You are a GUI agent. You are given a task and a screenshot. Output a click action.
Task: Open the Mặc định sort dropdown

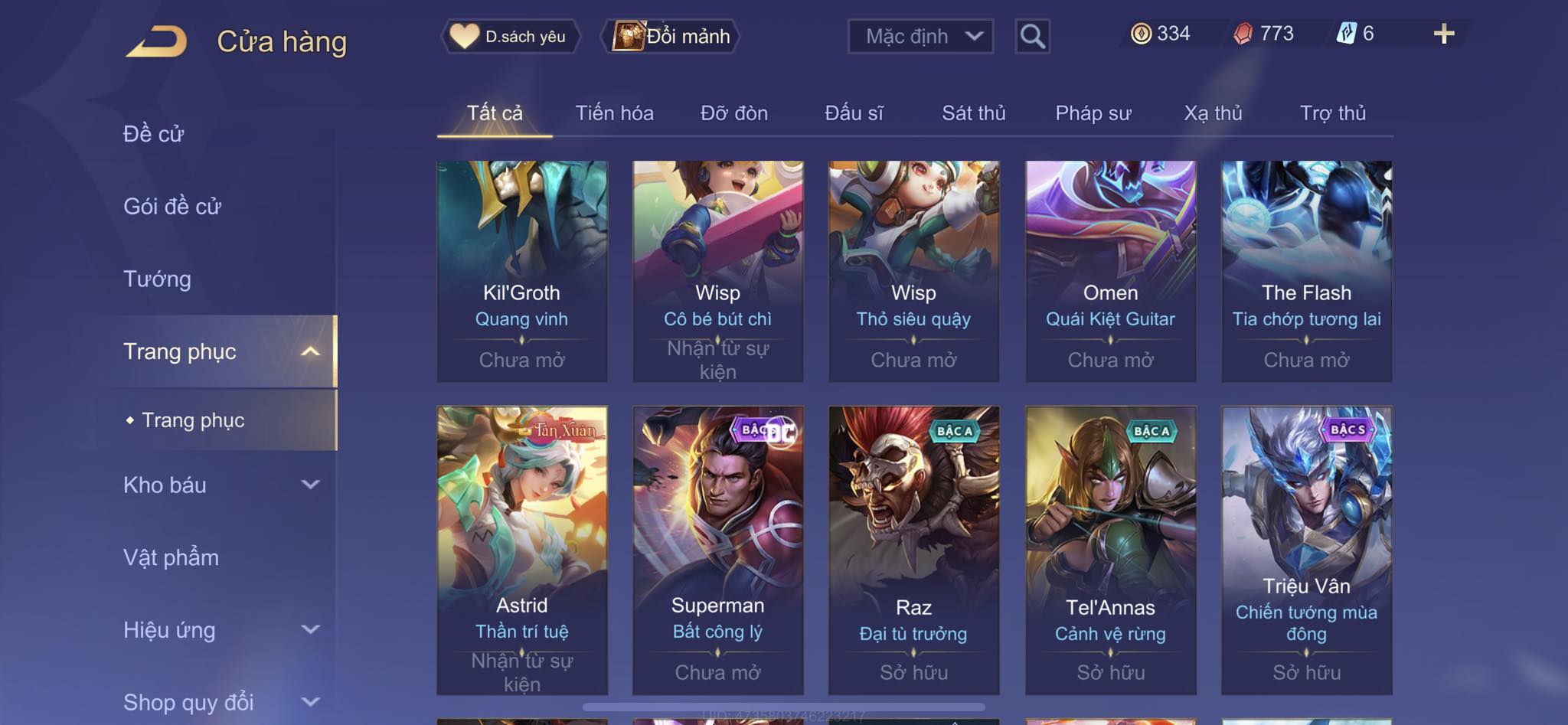pos(920,36)
